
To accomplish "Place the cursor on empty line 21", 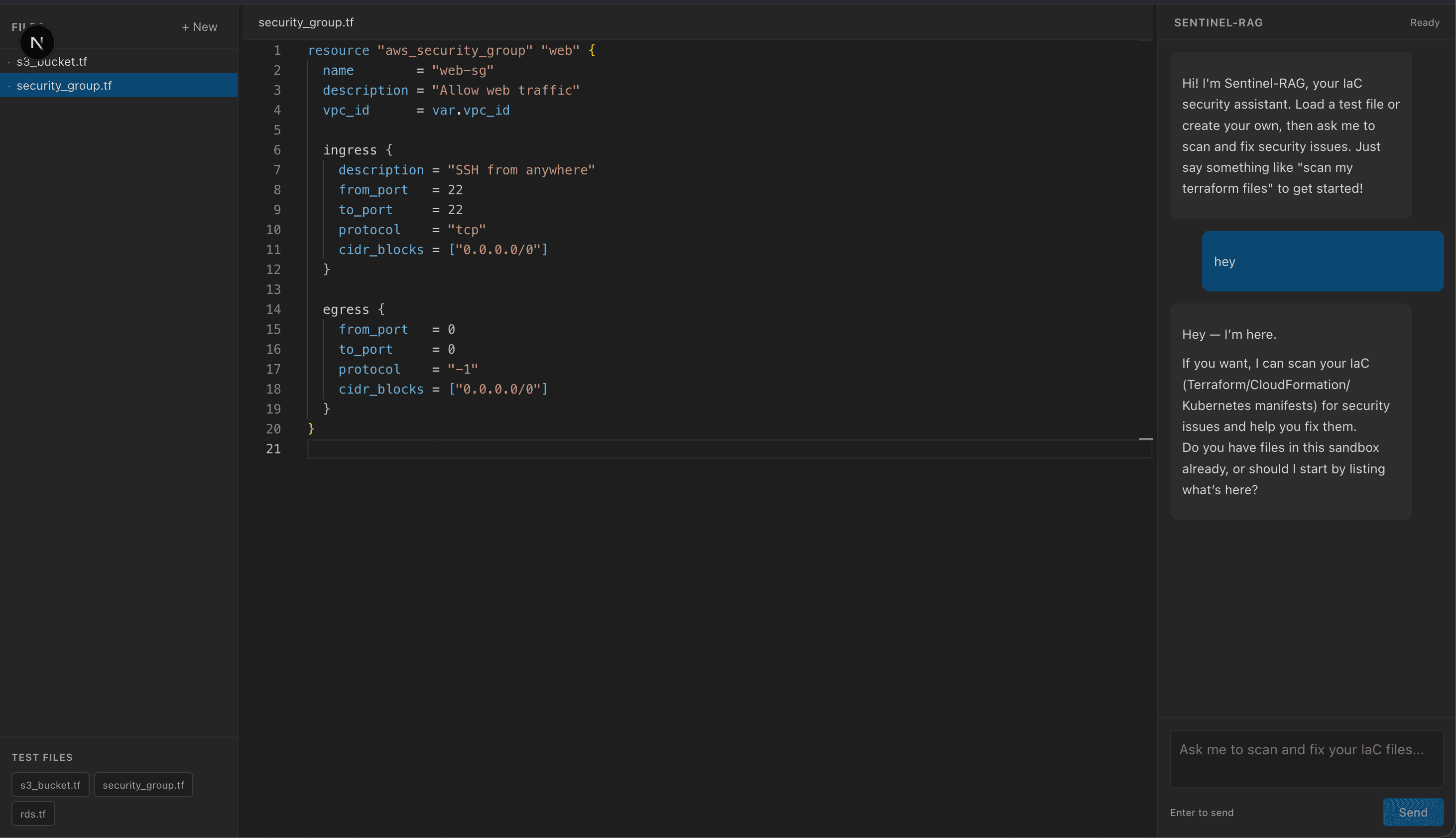I will pos(575,449).
